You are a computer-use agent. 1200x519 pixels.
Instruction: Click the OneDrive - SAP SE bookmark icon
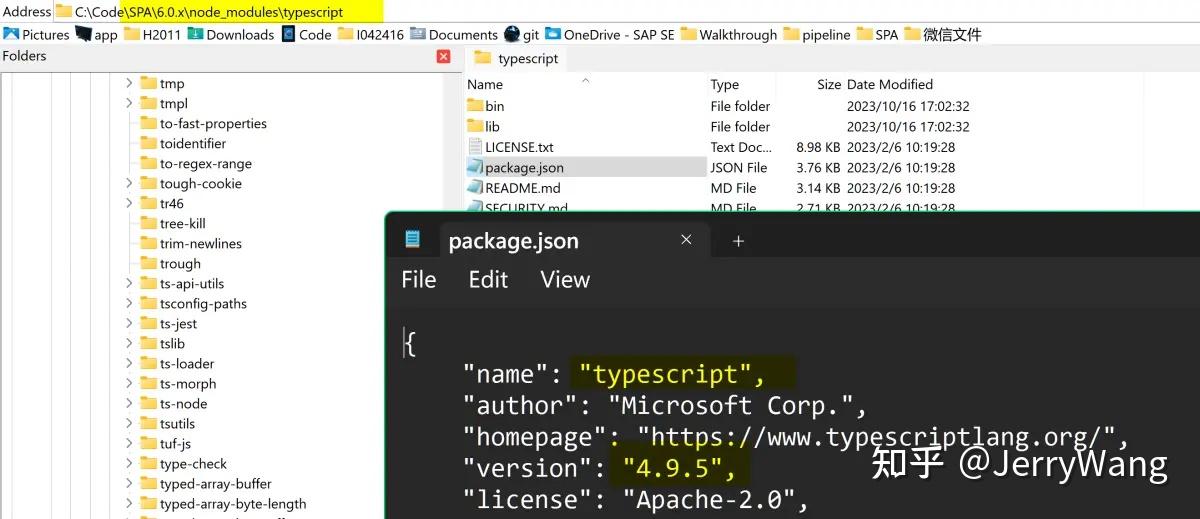point(553,34)
